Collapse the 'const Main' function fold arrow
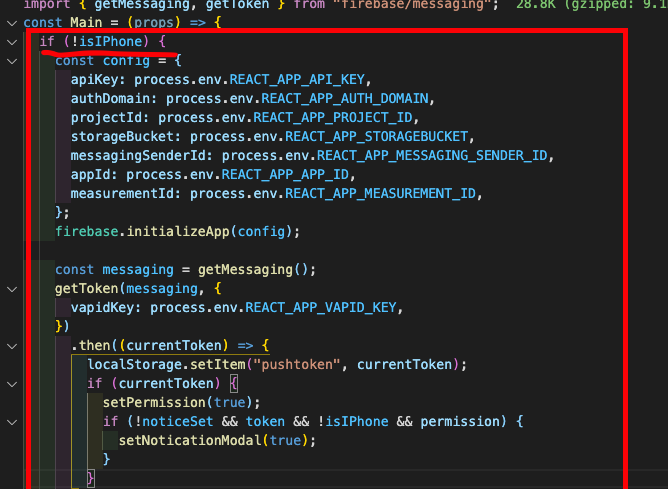668x489 pixels. click(12, 23)
